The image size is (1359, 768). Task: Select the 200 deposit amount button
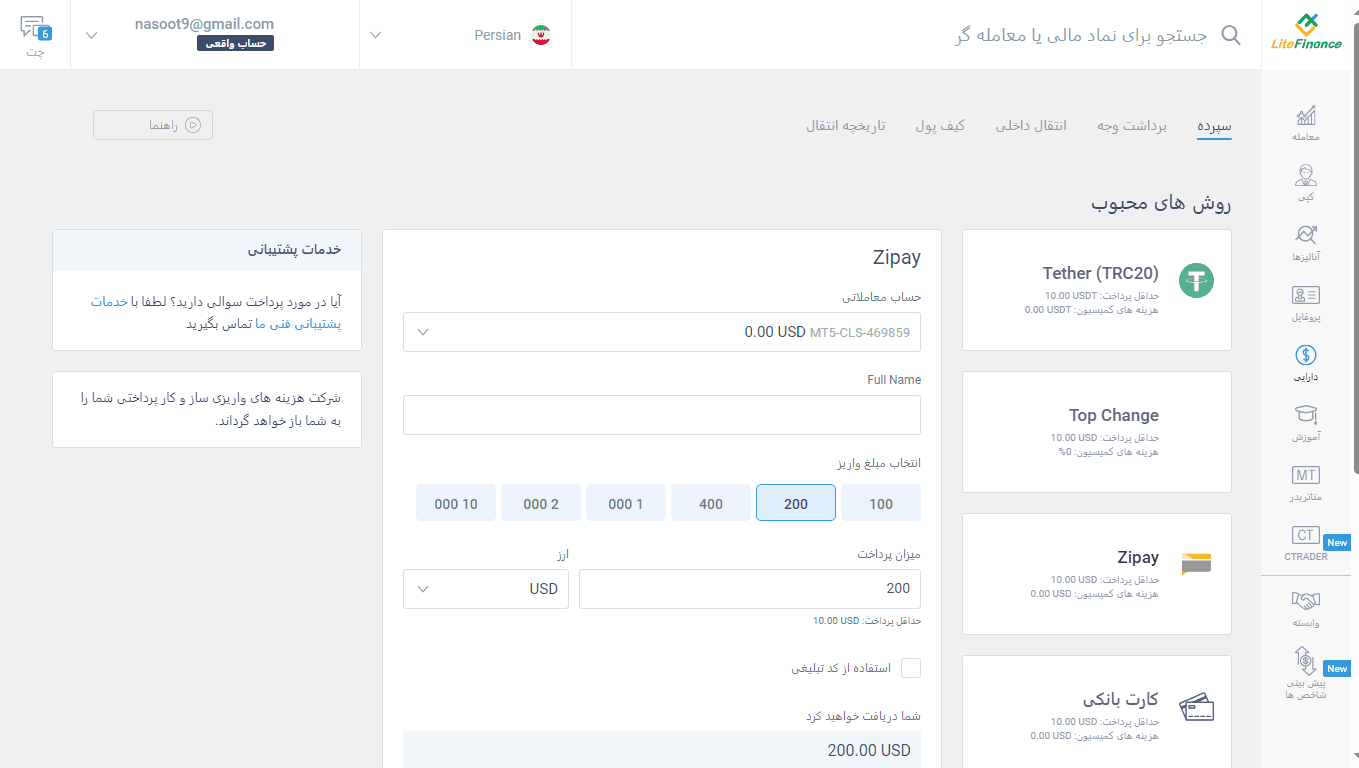tap(796, 503)
